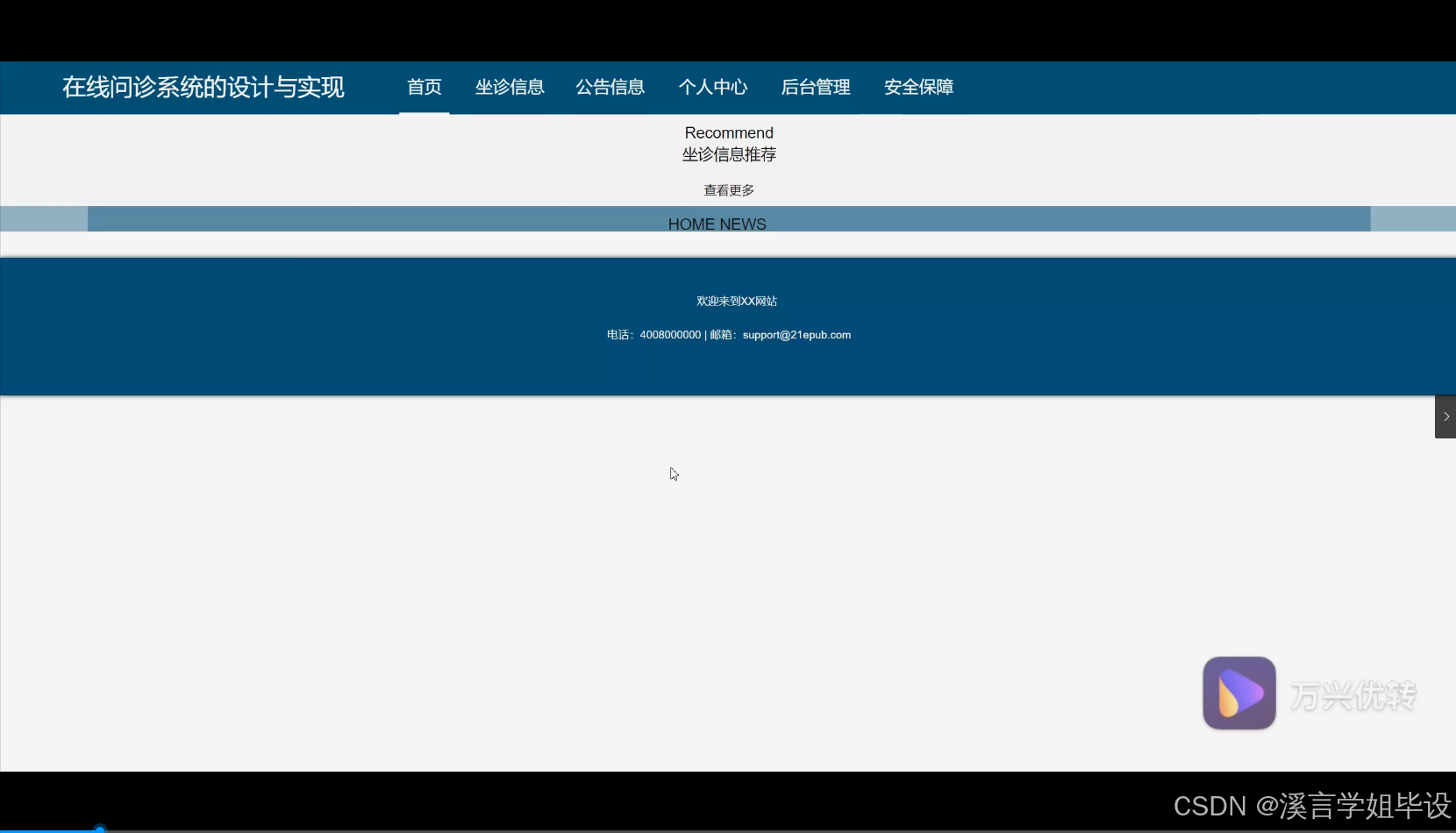Screen dimensions: 1456x833
Task: Click the support@21epub.com email link
Action: pyautogui.click(x=796, y=335)
